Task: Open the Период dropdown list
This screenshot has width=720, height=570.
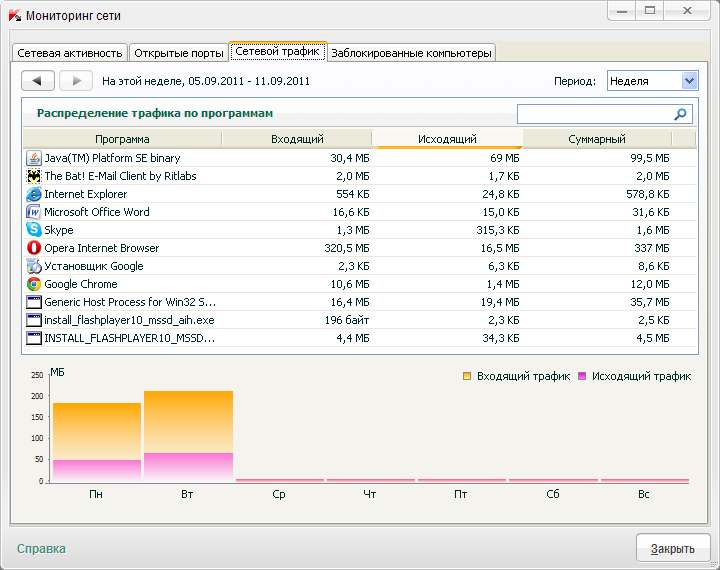Action: [x=688, y=81]
